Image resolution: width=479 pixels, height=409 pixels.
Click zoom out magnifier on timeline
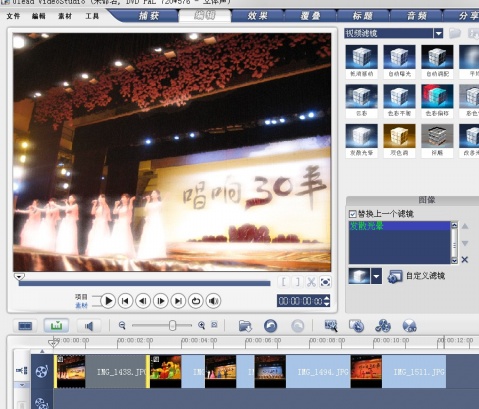tap(122, 325)
